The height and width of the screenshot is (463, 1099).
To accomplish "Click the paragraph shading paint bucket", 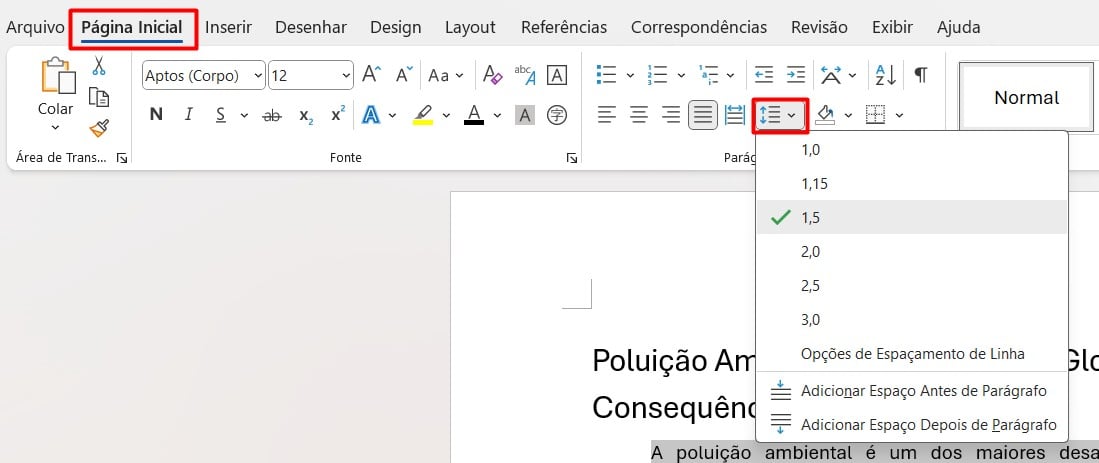I will 826,115.
